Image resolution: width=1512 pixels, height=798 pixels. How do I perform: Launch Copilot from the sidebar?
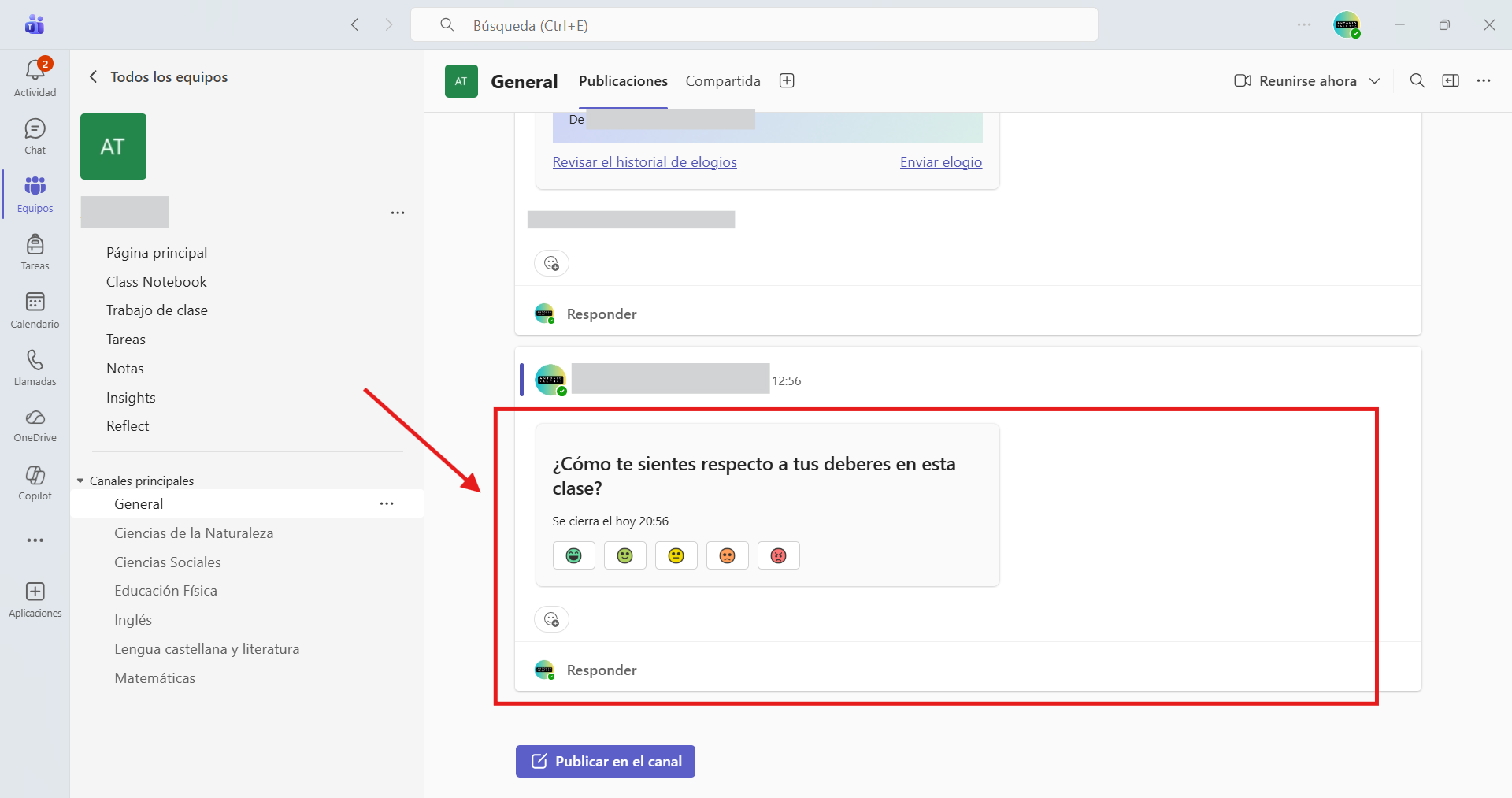[35, 483]
